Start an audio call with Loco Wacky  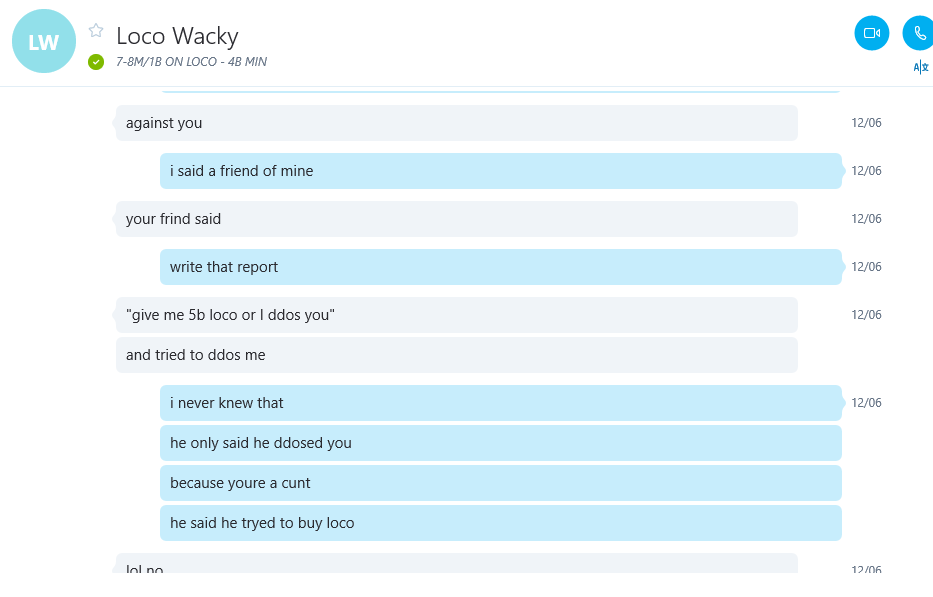coord(918,33)
